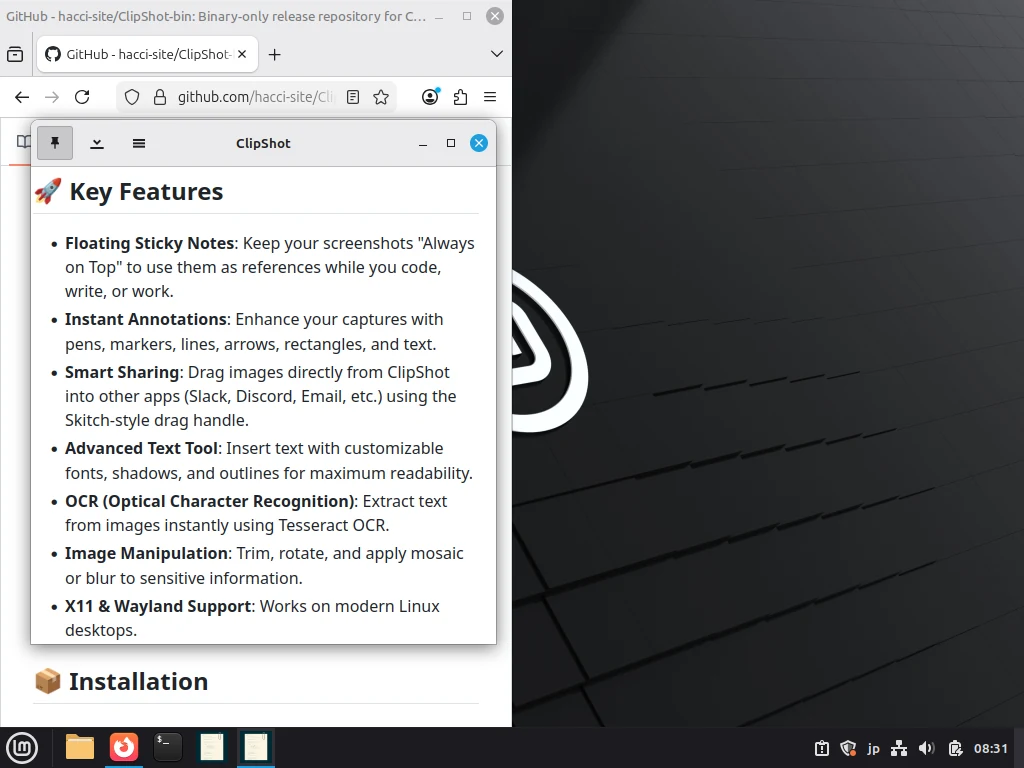Click the download/save icon in ClipShot toolbar
1024x768 pixels.
(97, 143)
